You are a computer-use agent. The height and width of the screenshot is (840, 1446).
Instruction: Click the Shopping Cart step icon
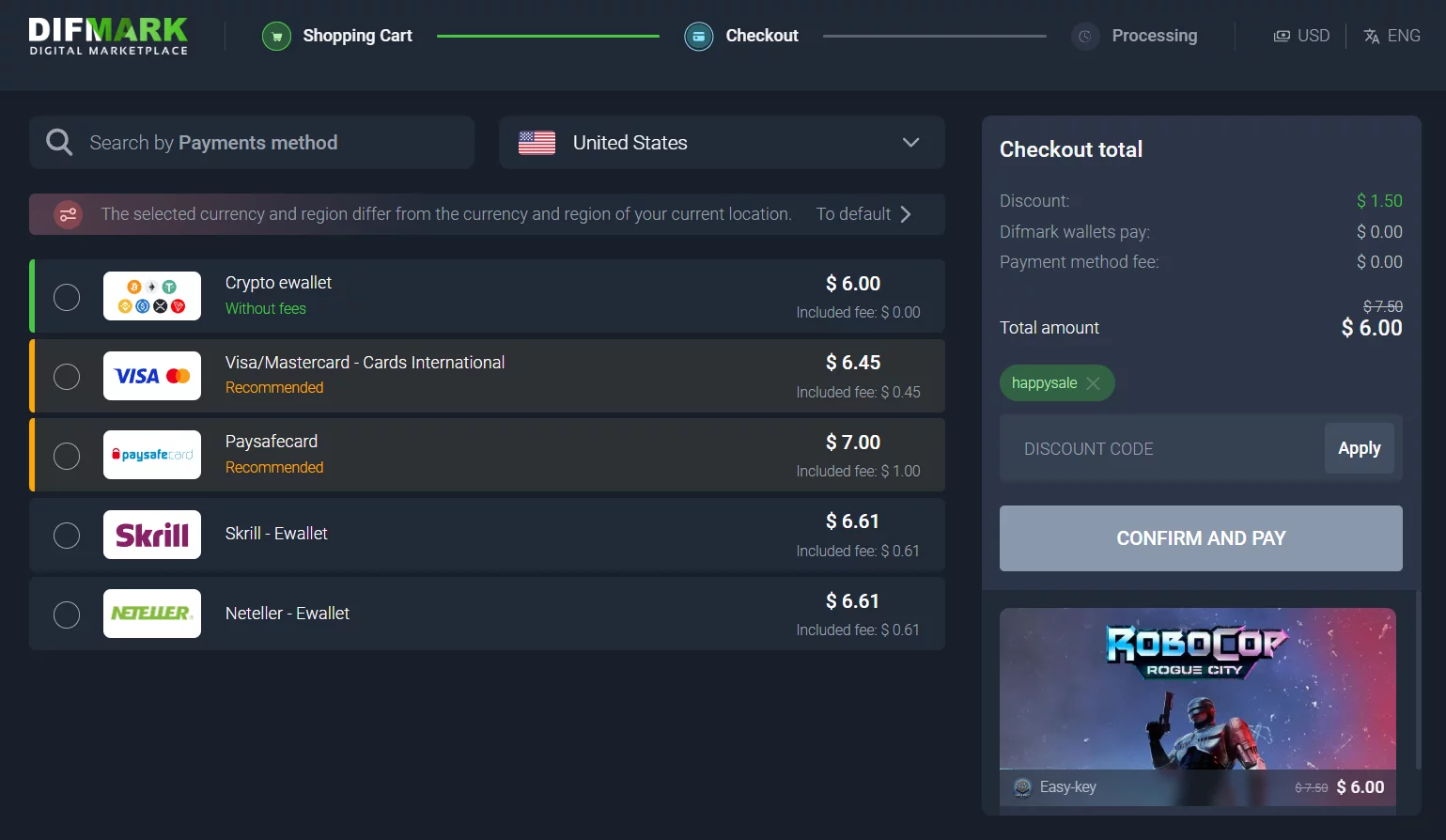(276, 37)
